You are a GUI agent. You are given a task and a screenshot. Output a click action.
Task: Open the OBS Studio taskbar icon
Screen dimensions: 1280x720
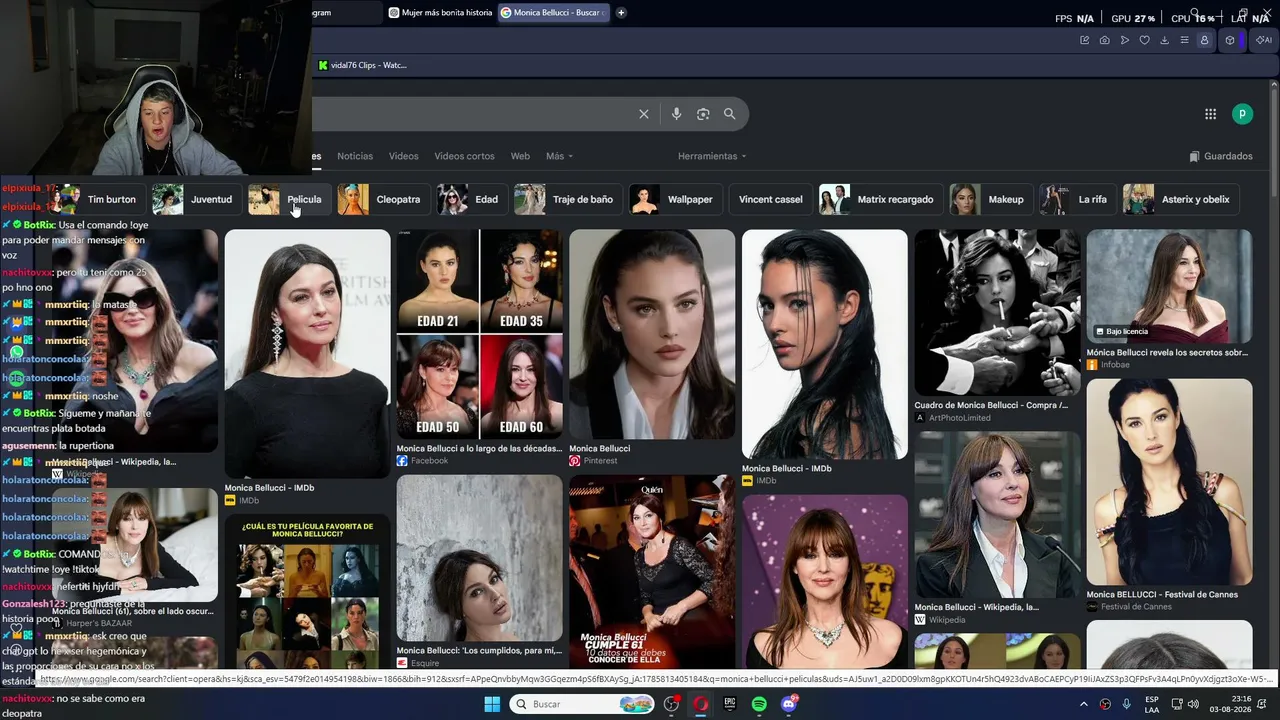point(672,704)
